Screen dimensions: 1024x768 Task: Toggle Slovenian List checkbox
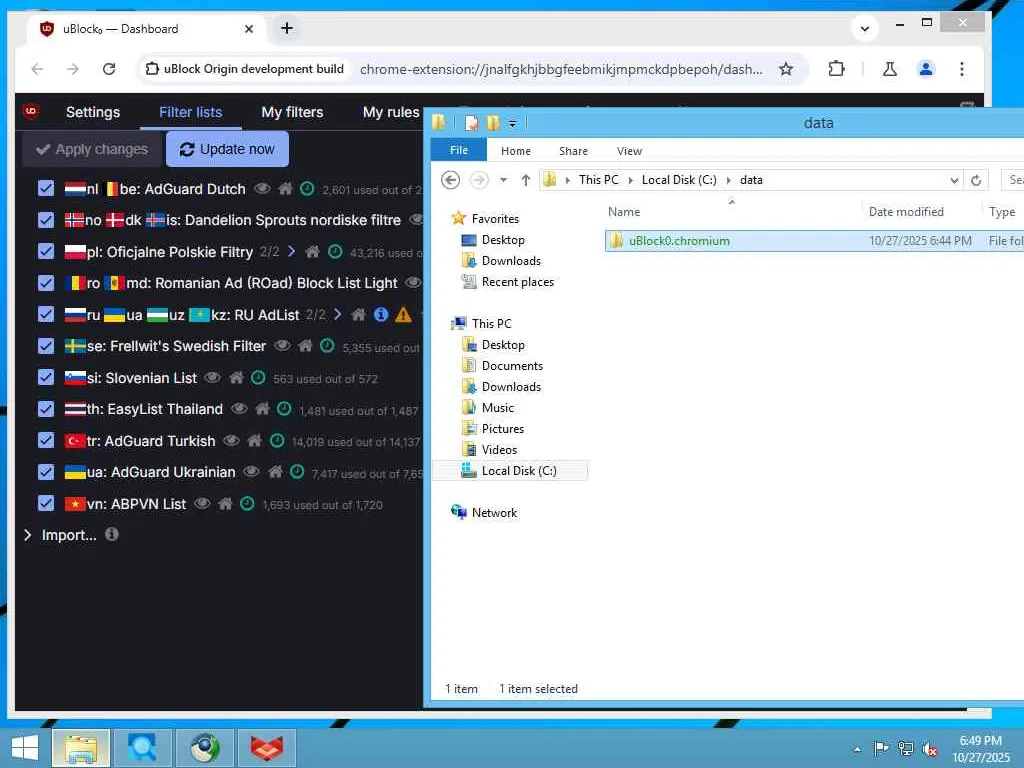tap(46, 377)
